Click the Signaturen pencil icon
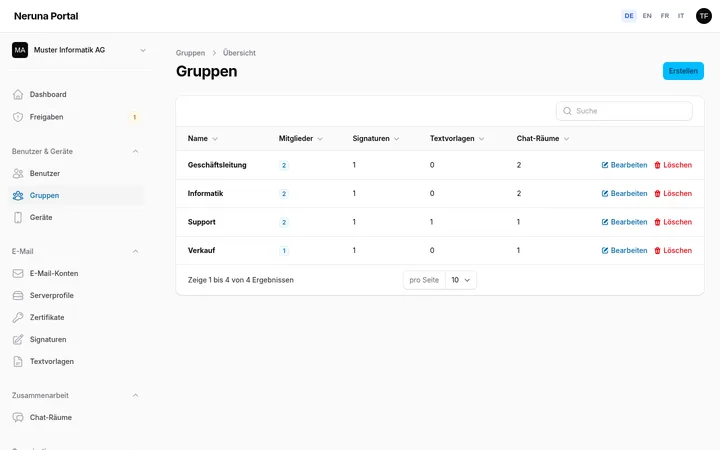The width and height of the screenshot is (720, 450). (x=18, y=340)
